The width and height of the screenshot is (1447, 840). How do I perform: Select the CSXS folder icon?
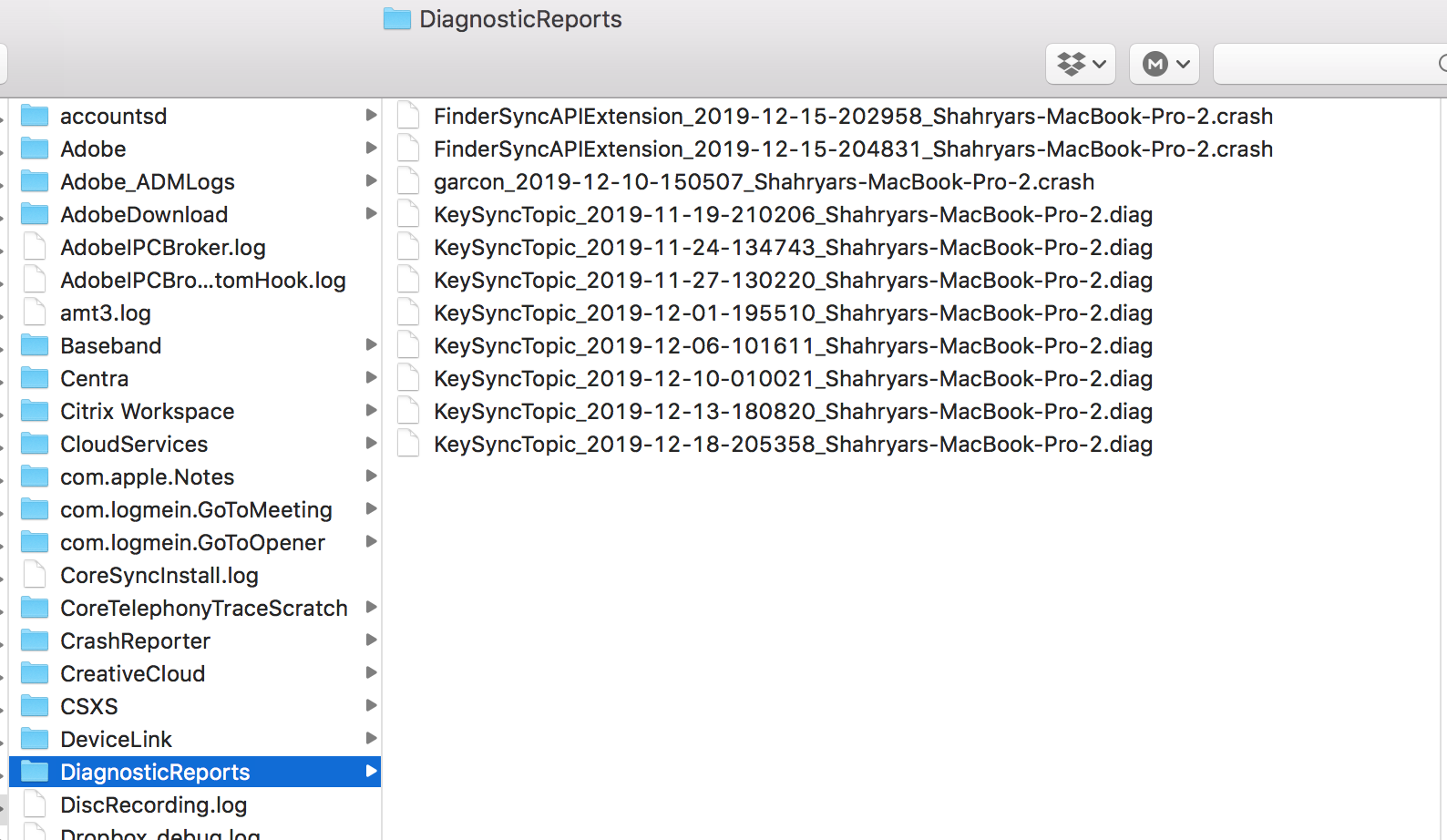click(35, 706)
